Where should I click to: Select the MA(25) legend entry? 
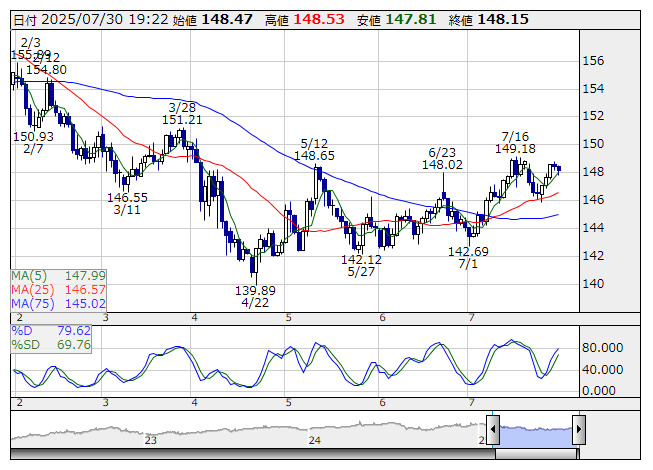[58, 289]
